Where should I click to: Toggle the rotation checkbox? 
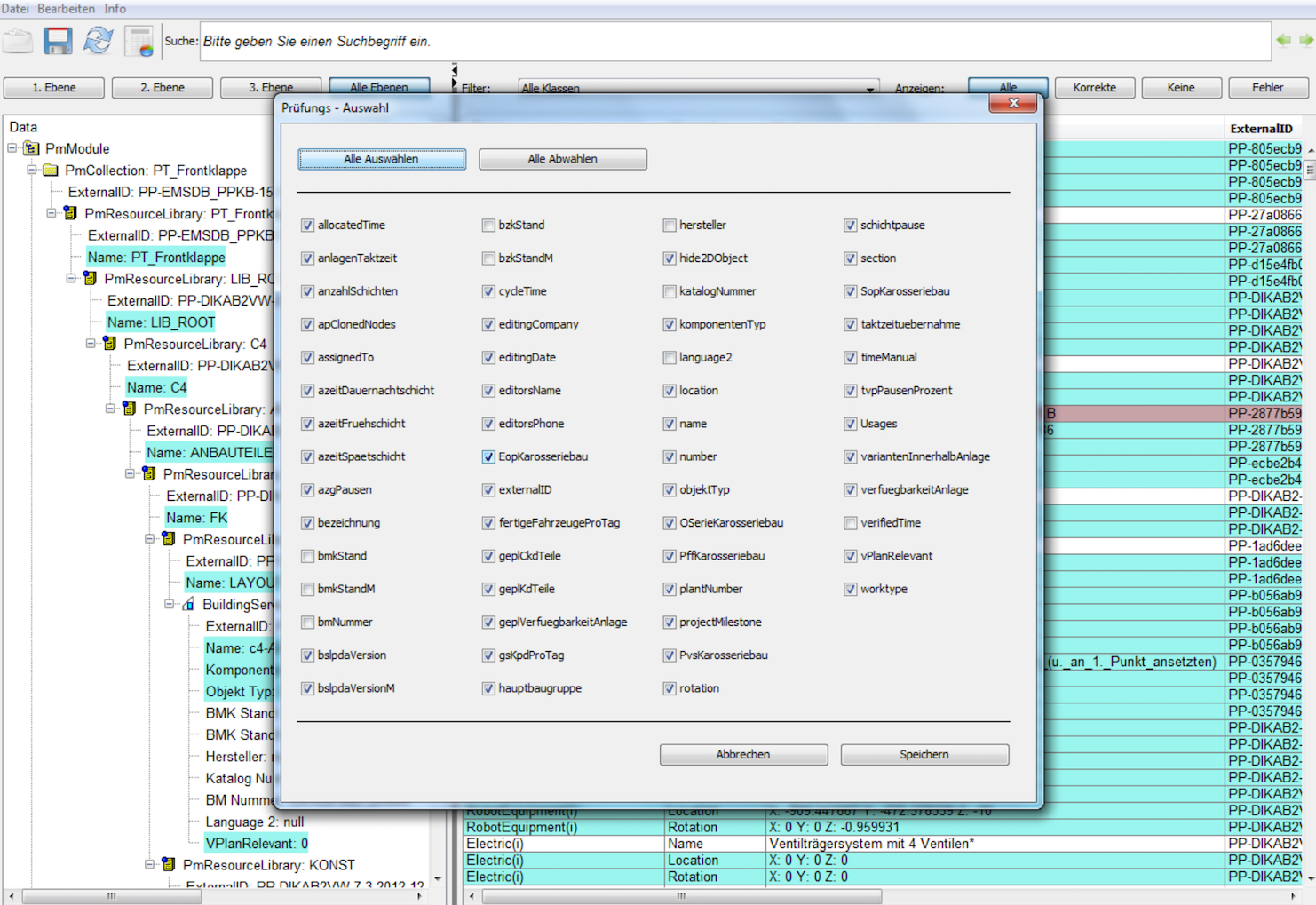pyautogui.click(x=670, y=688)
